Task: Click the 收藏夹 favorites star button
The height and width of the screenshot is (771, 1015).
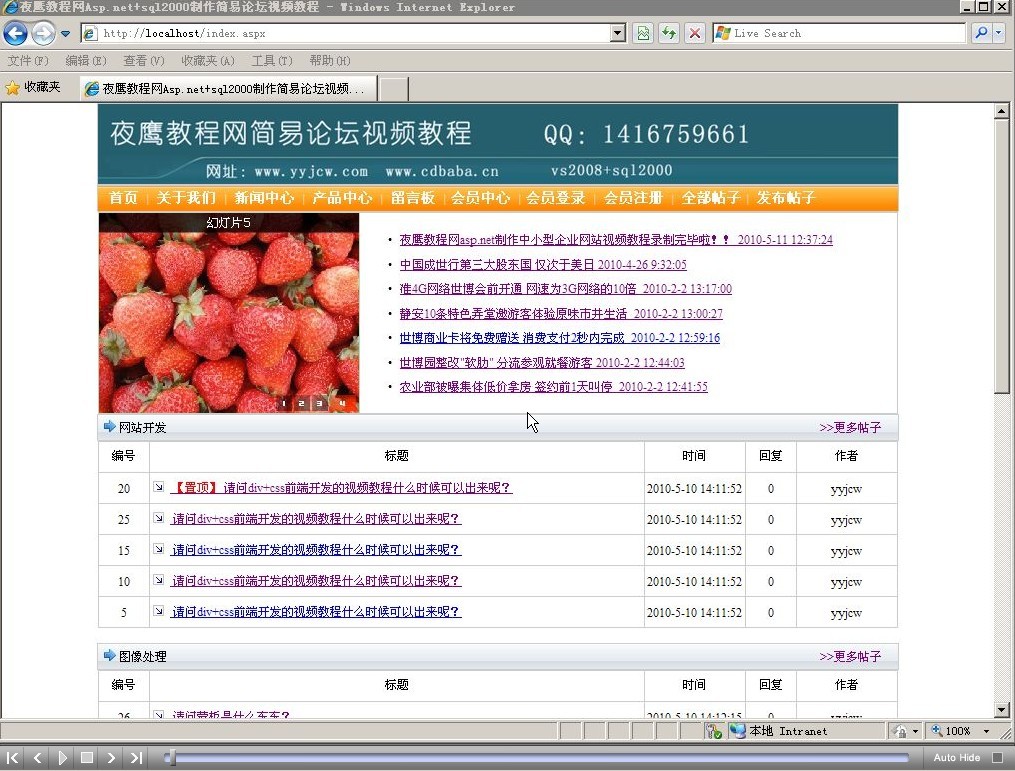Action: (x=33, y=87)
